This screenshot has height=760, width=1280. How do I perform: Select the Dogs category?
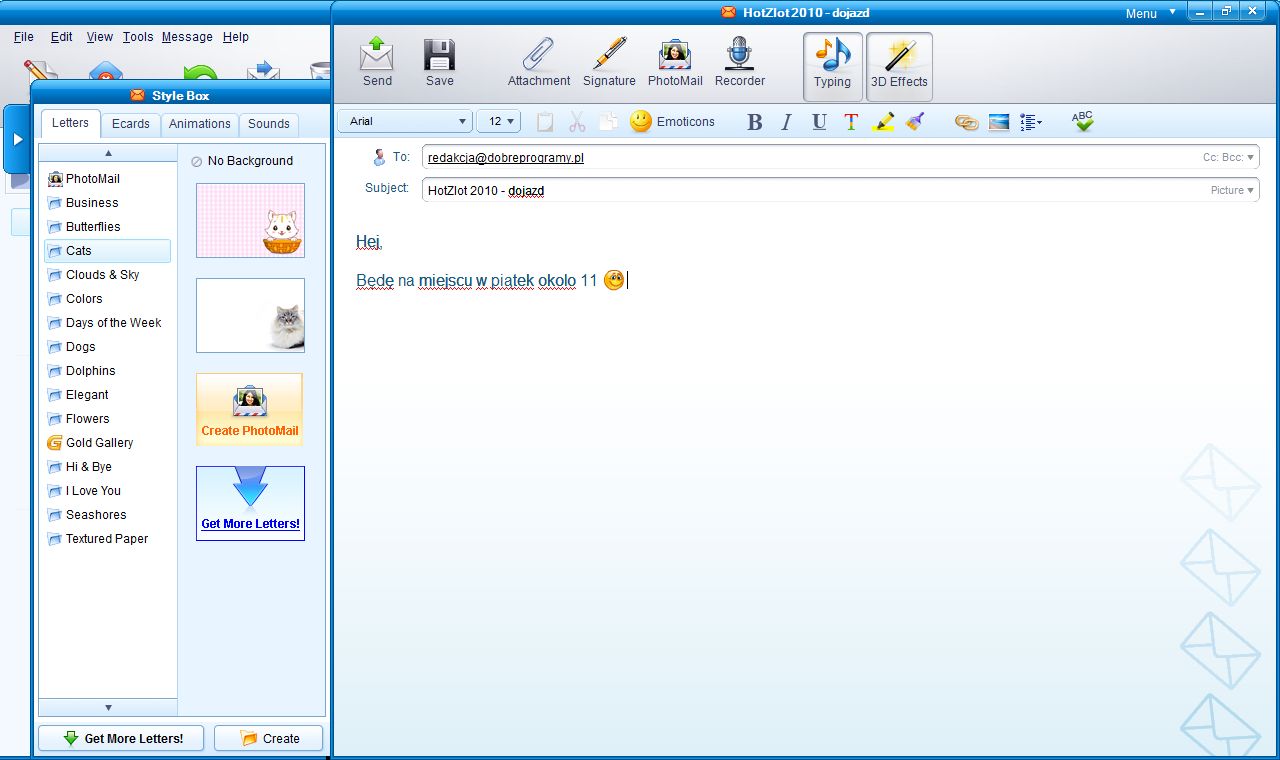coord(107,347)
